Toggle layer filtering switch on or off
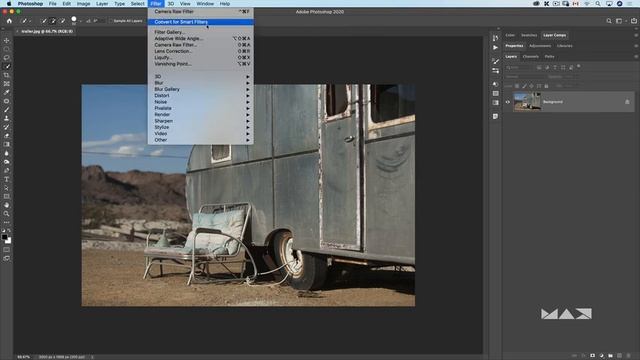This screenshot has width=640, height=360. pyautogui.click(x=578, y=67)
